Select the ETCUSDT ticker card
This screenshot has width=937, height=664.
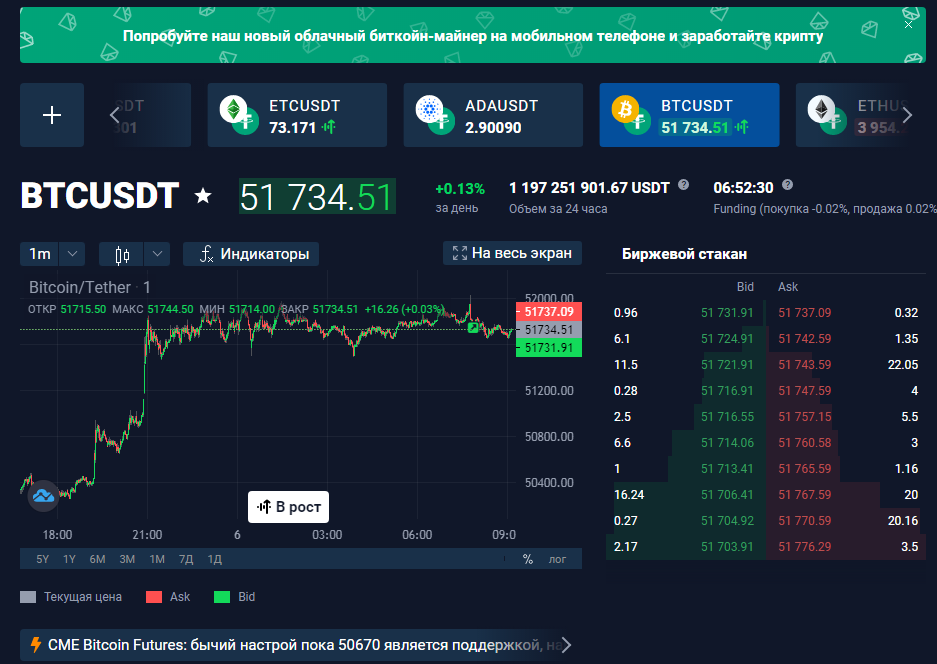[297, 115]
